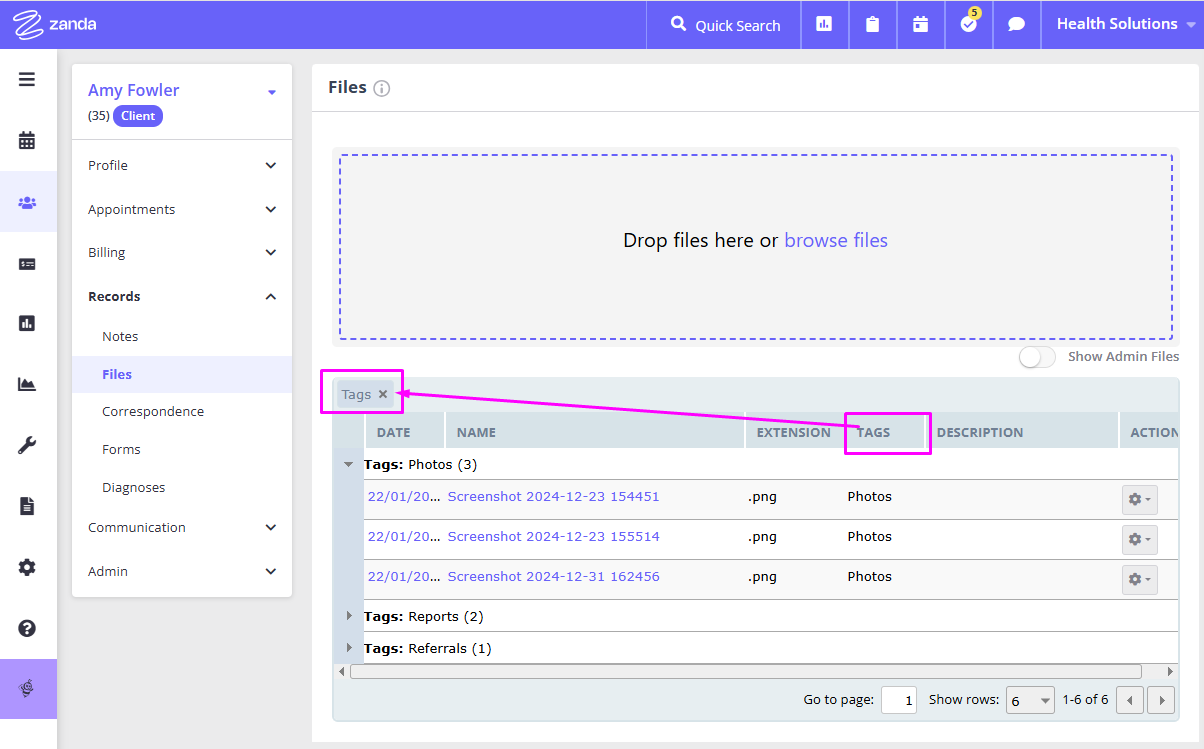Open the analytics area-chart sidebar icon
The image size is (1204, 749).
click(28, 383)
